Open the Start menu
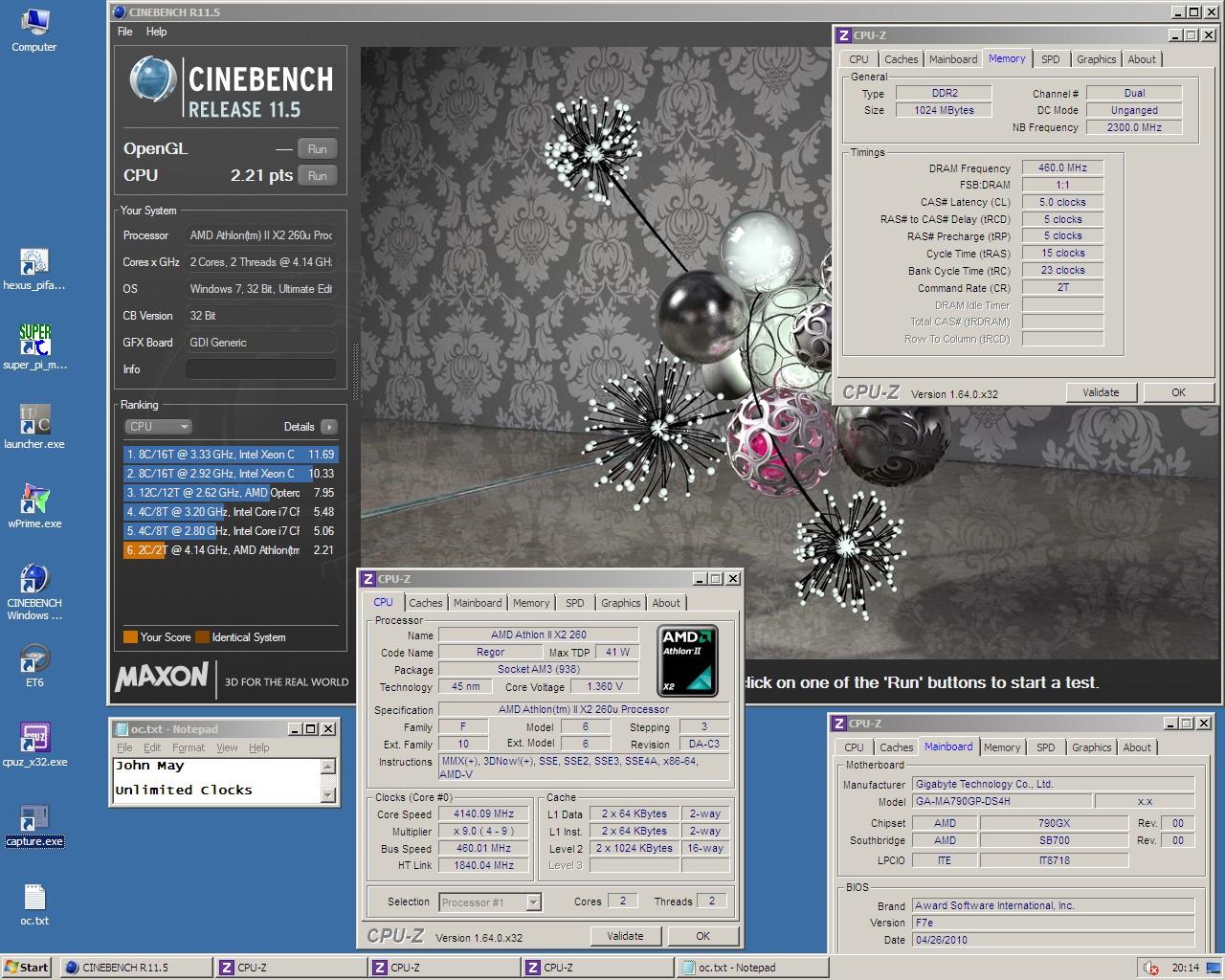 click(x=27, y=968)
